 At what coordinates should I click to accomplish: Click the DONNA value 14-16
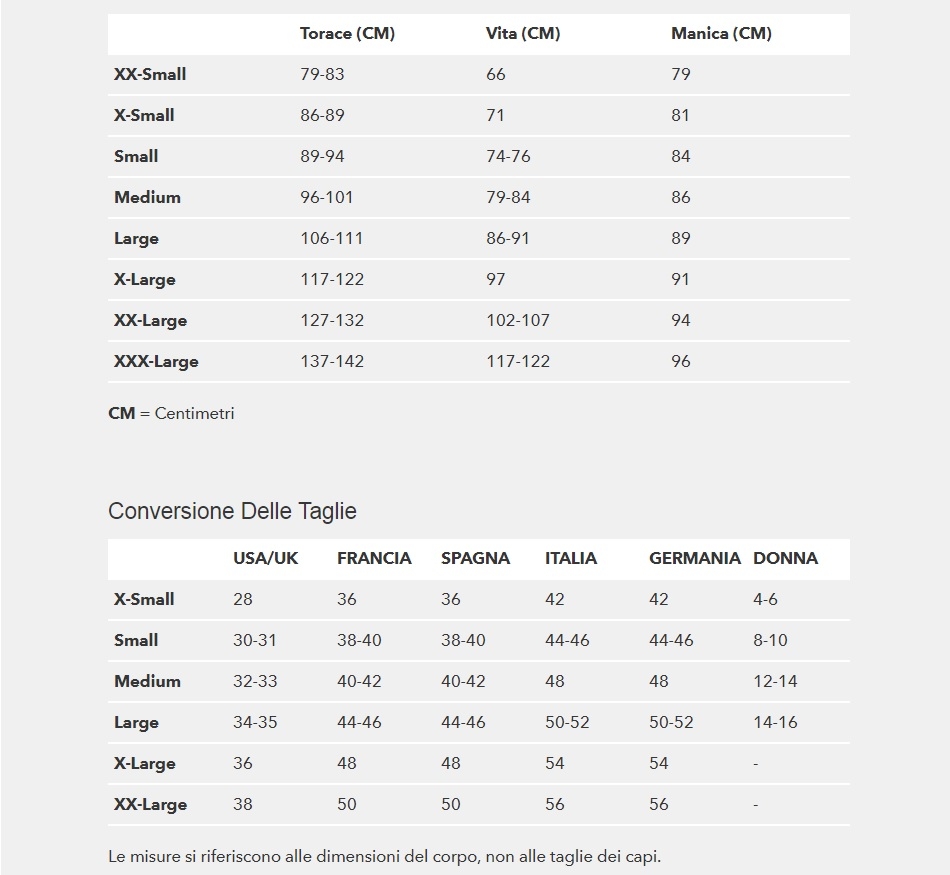tap(775, 723)
